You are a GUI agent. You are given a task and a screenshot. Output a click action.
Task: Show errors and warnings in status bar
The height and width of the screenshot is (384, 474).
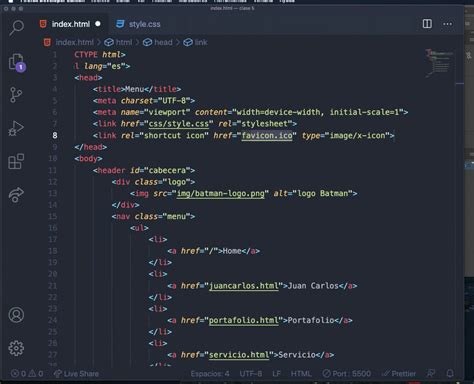coord(27,374)
